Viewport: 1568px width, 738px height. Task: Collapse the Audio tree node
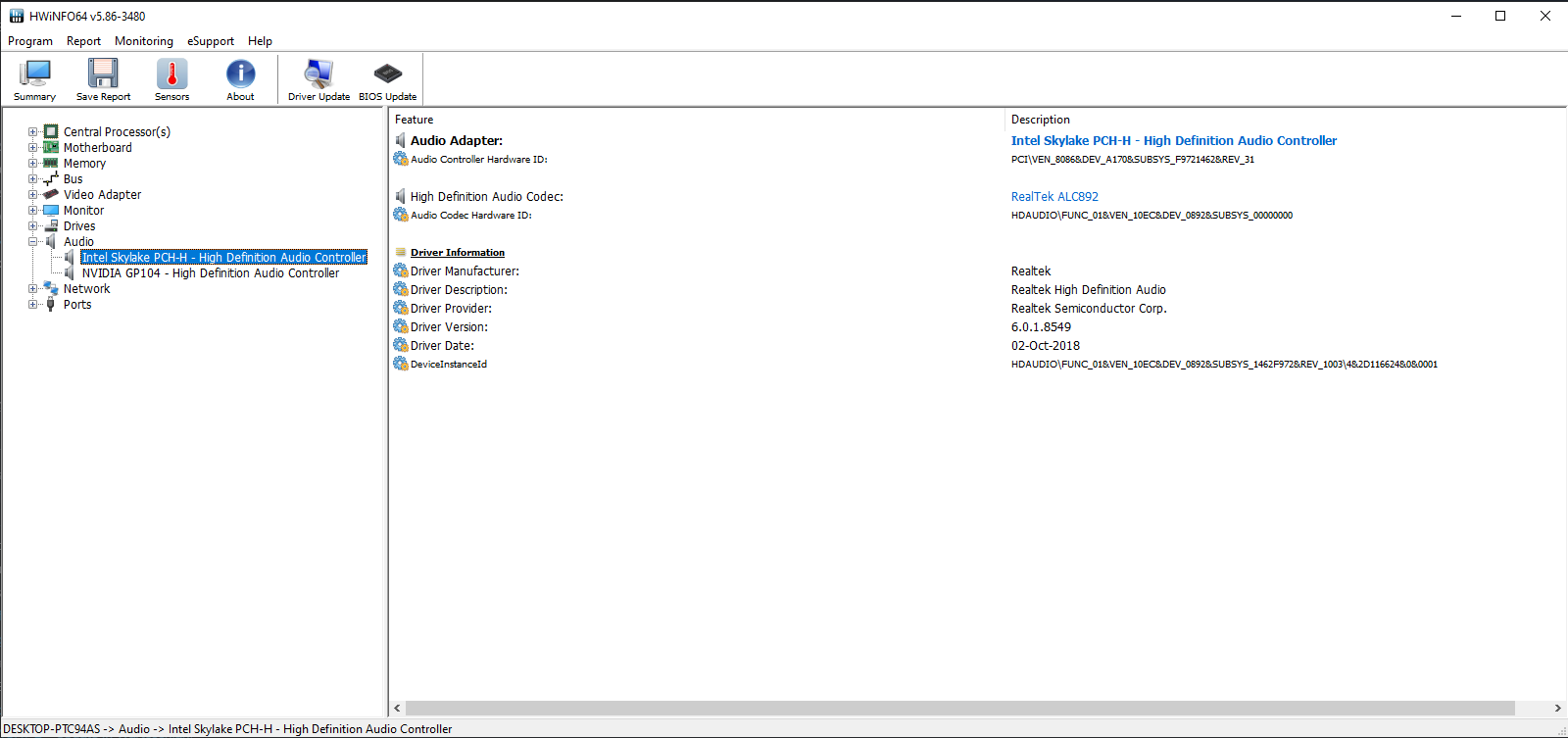pos(33,242)
